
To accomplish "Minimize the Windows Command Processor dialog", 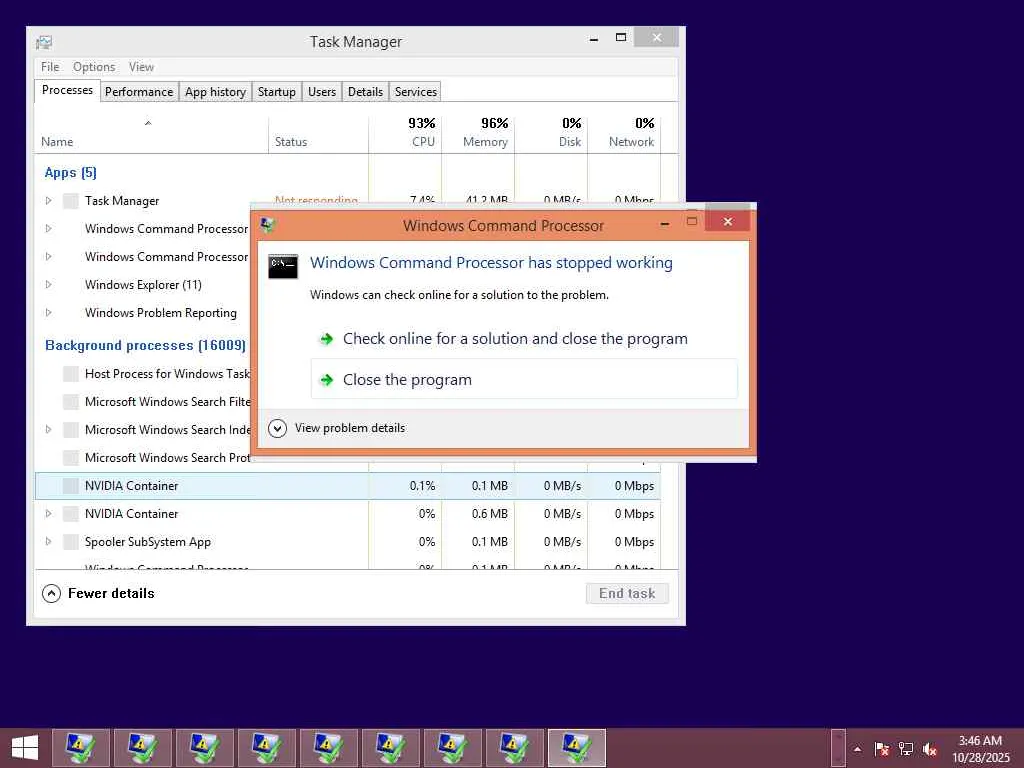I will click(x=665, y=223).
